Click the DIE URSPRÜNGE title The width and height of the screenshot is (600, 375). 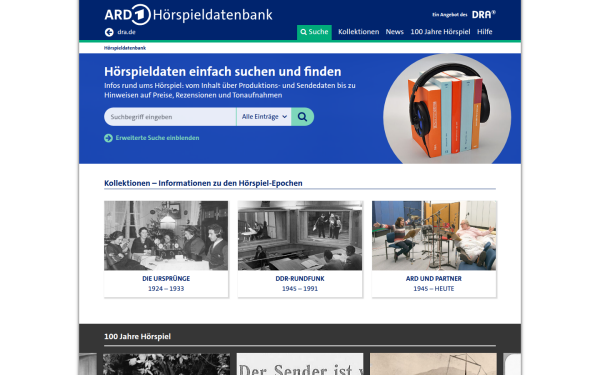coord(166,279)
